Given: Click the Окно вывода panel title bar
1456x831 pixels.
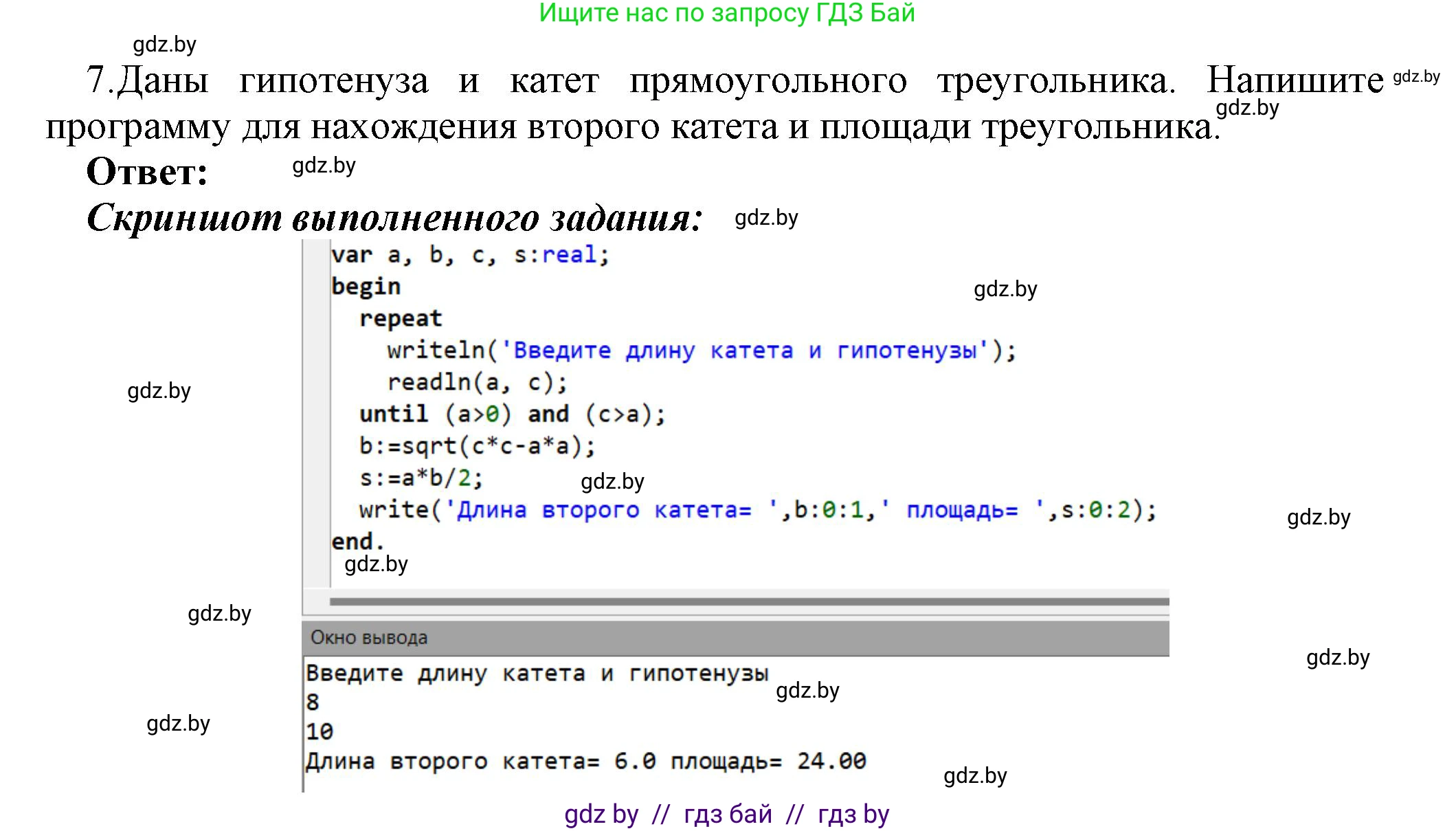Looking at the screenshot, I should 368,636.
